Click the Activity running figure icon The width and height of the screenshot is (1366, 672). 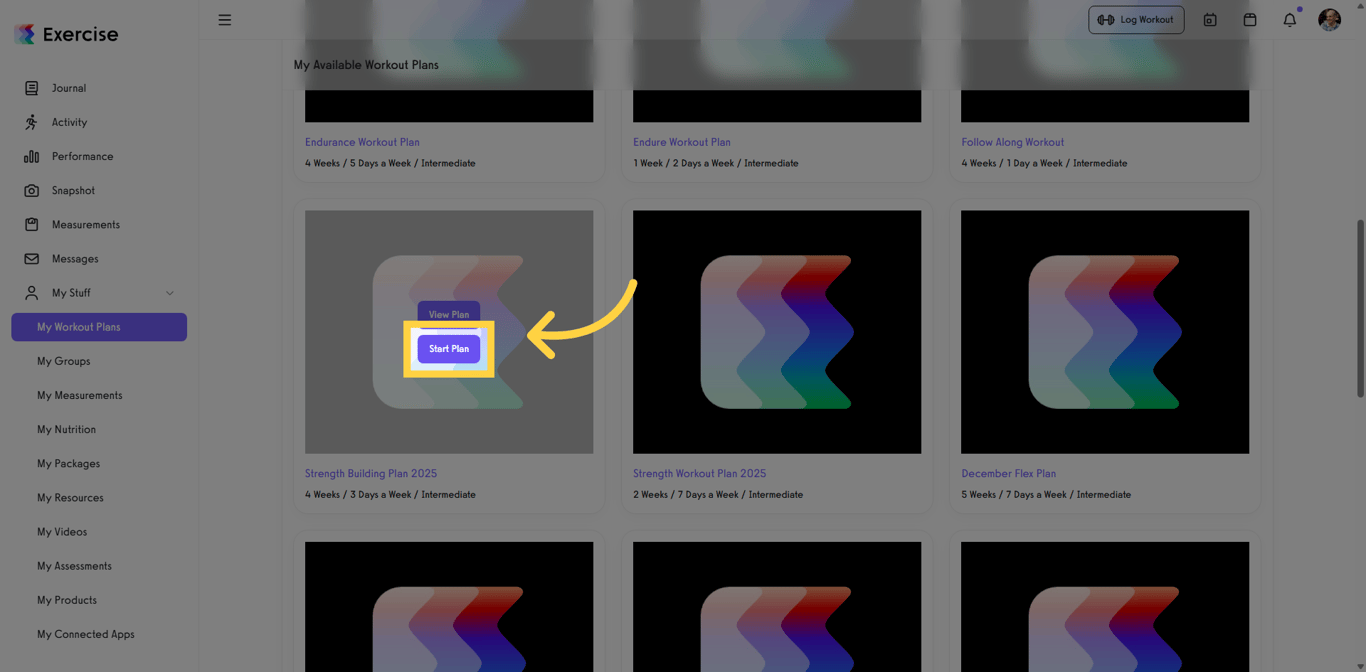click(32, 122)
